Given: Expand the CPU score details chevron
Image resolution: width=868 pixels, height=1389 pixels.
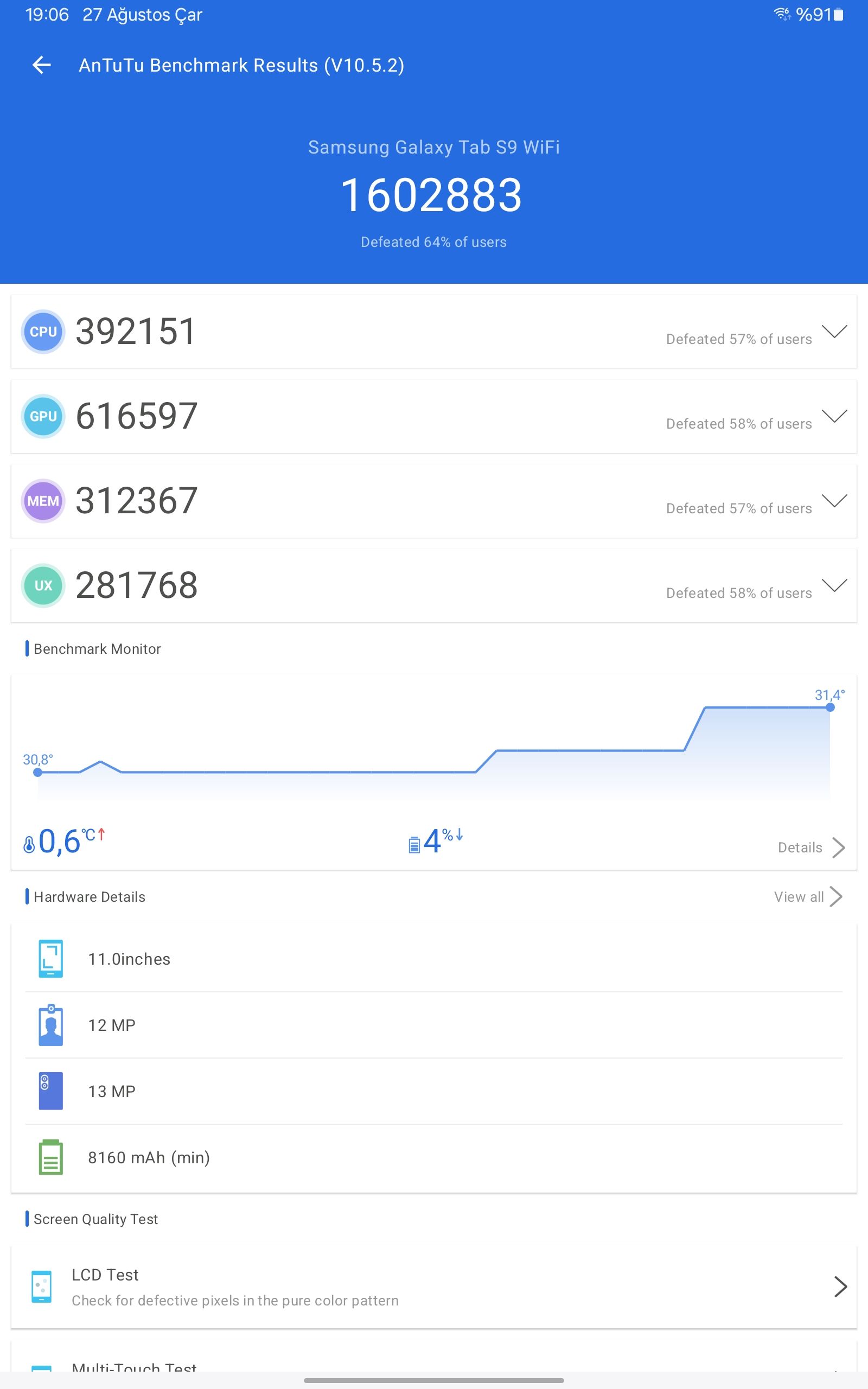Looking at the screenshot, I should click(x=834, y=331).
